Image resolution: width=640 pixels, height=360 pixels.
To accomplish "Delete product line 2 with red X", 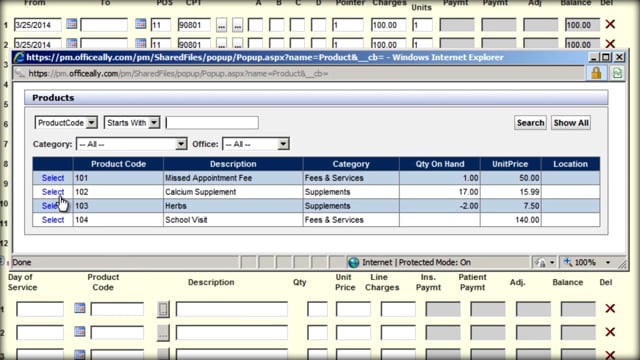I will pos(610,331).
